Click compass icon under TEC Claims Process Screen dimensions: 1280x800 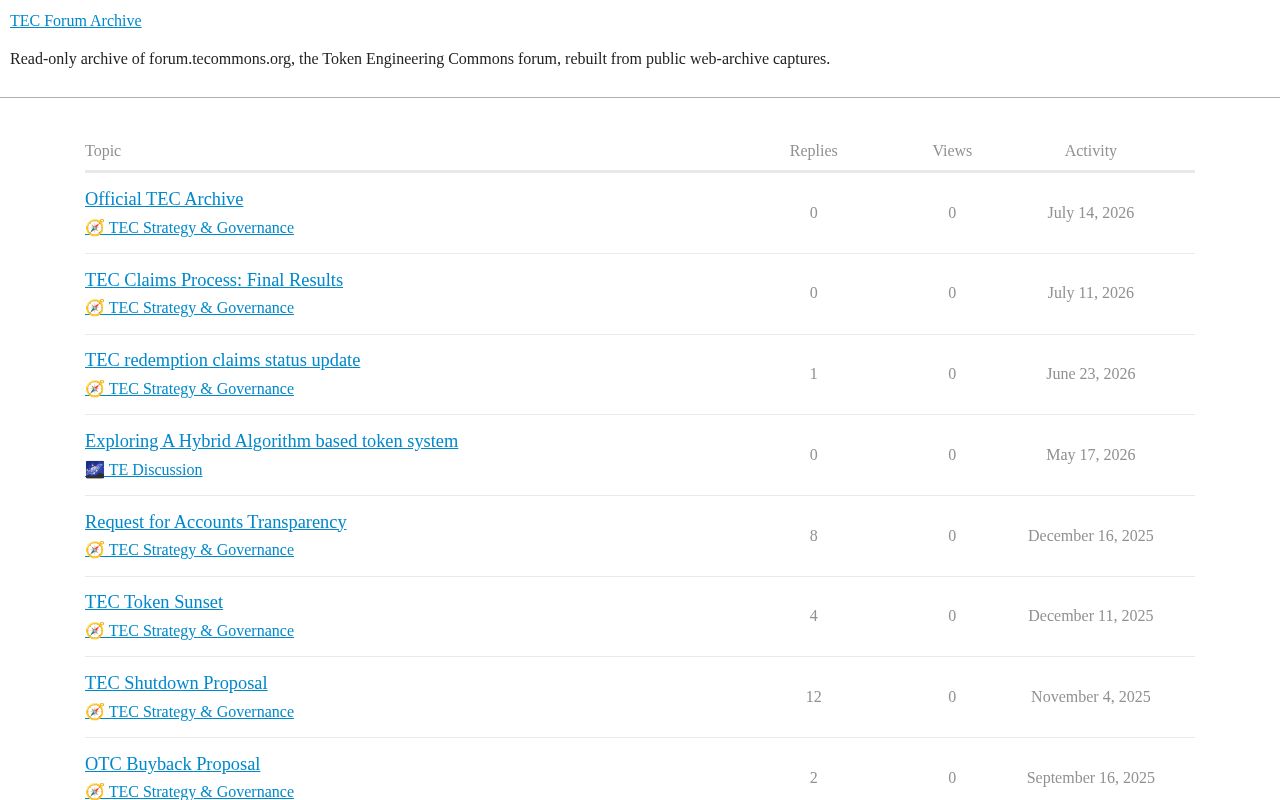tap(95, 308)
